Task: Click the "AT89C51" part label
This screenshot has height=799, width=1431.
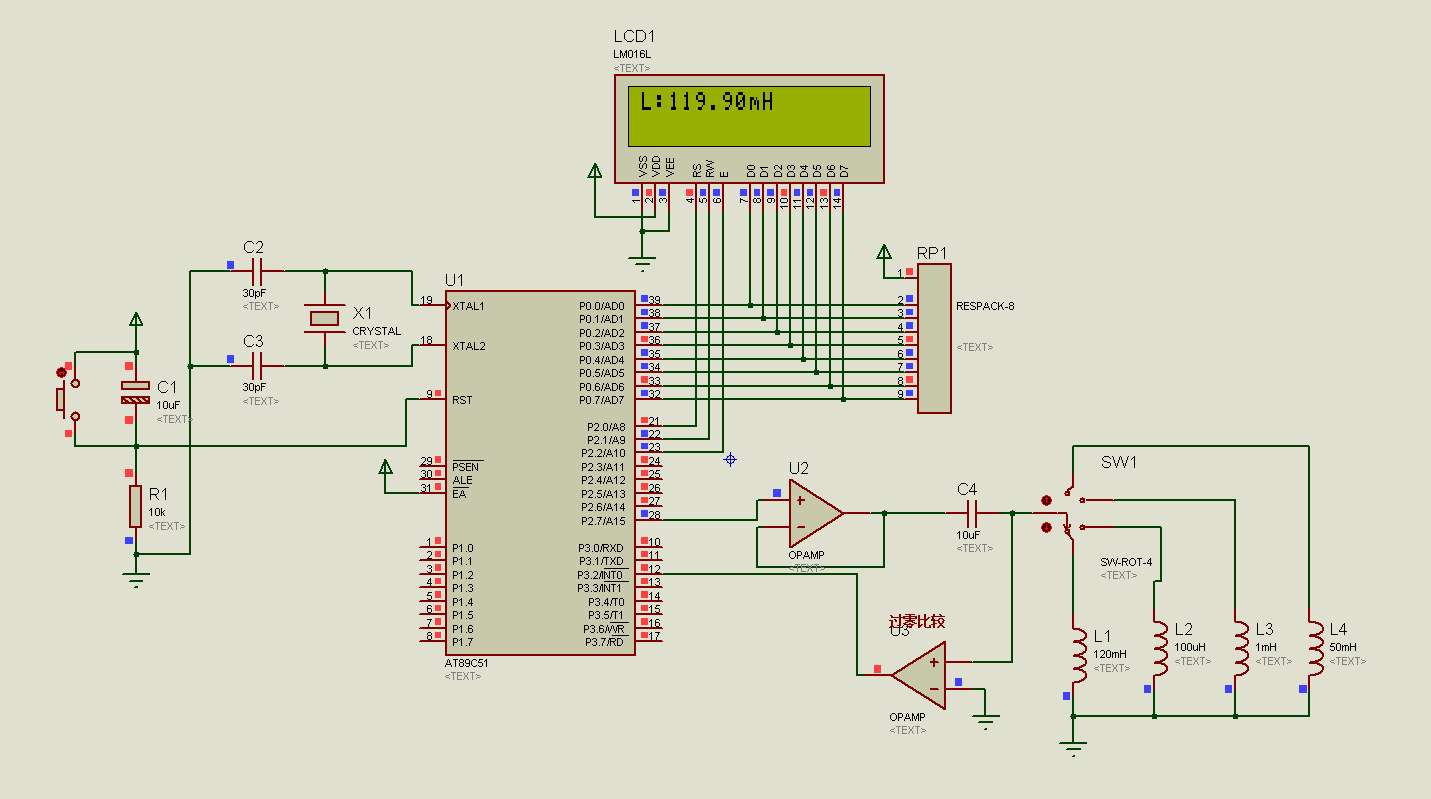Action: pyautogui.click(x=467, y=663)
